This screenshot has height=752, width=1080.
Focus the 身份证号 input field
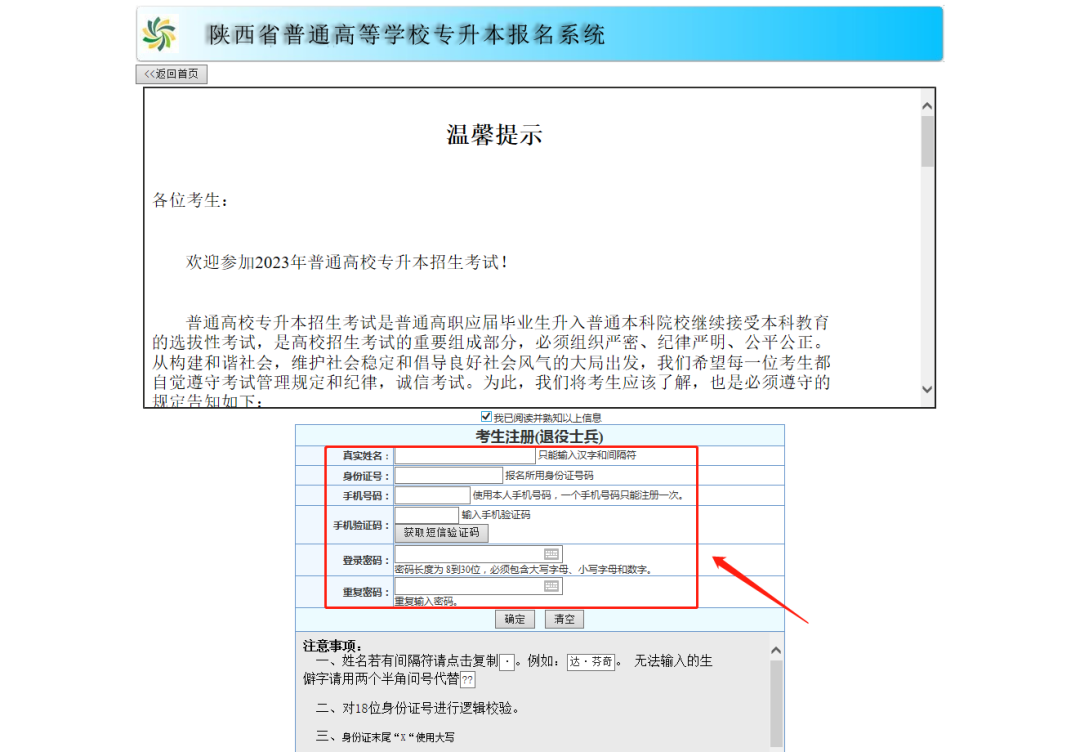[x=448, y=475]
